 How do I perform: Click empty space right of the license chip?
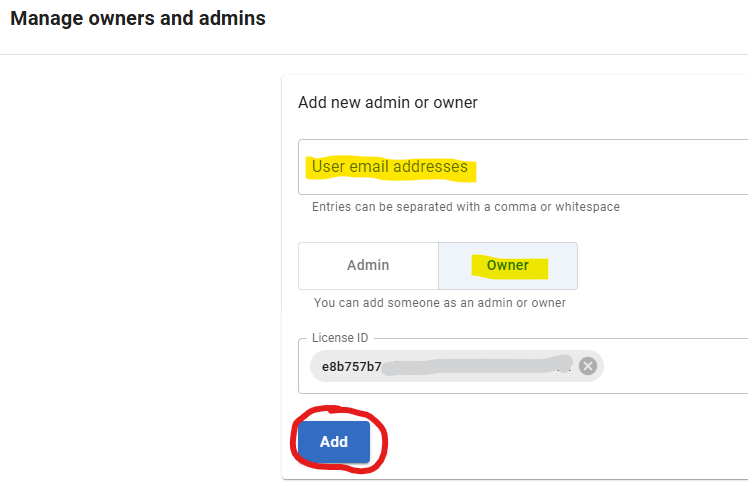(x=675, y=366)
